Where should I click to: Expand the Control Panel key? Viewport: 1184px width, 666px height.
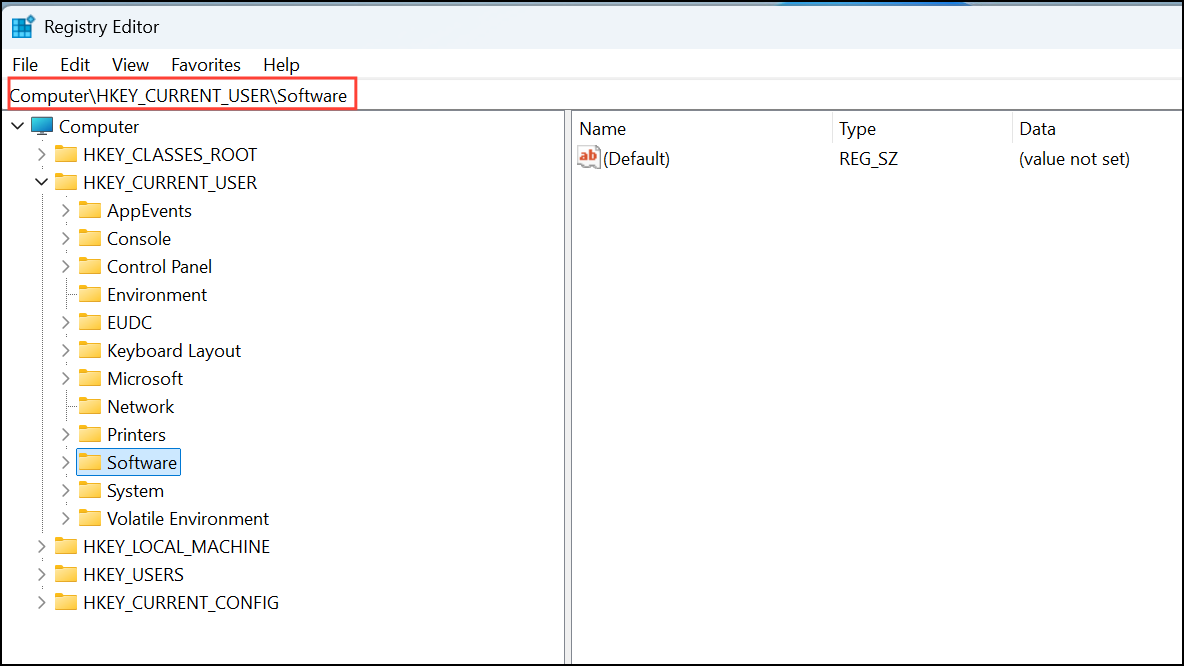66,267
